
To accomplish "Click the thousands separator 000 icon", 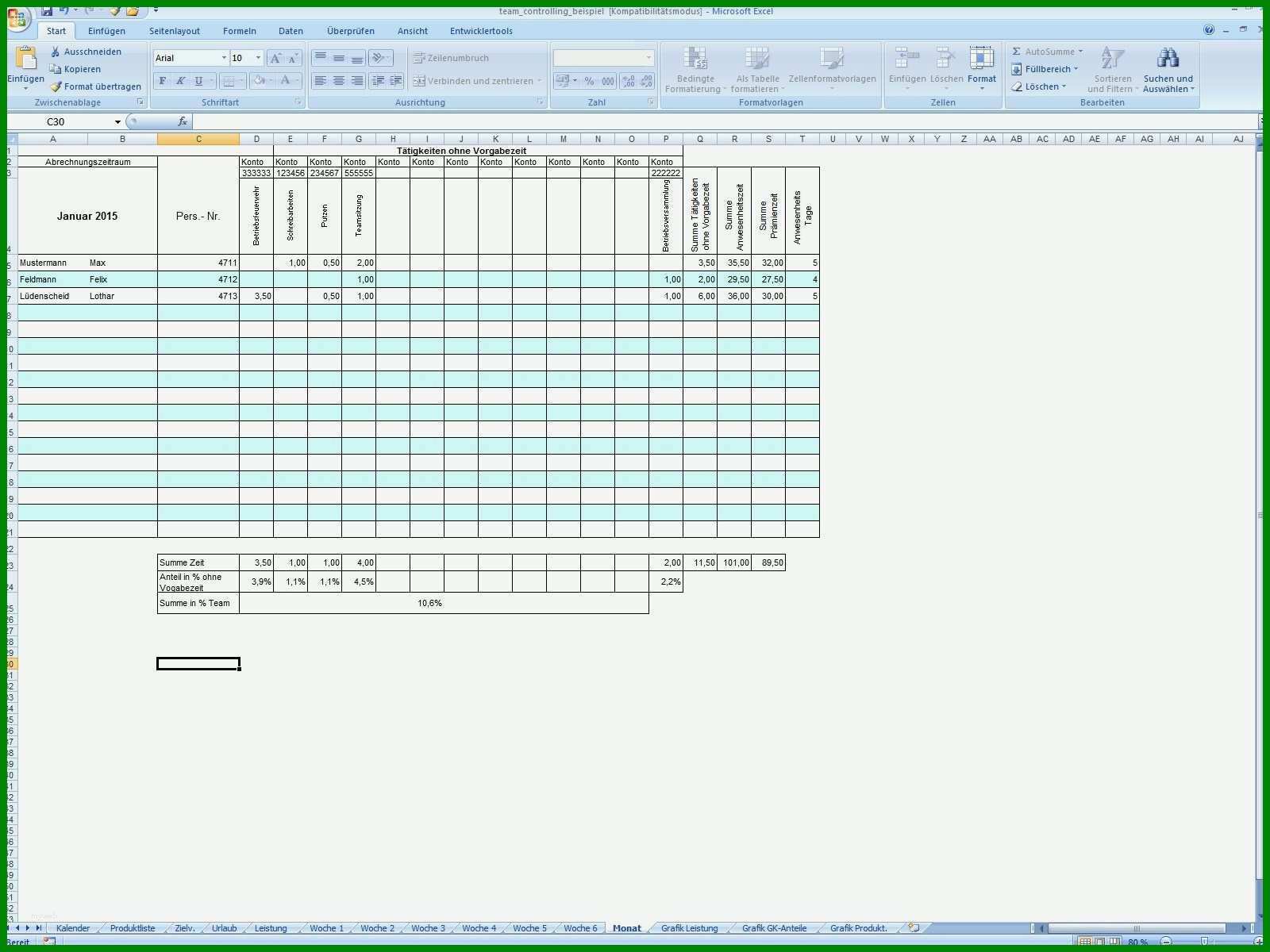I will point(608,81).
